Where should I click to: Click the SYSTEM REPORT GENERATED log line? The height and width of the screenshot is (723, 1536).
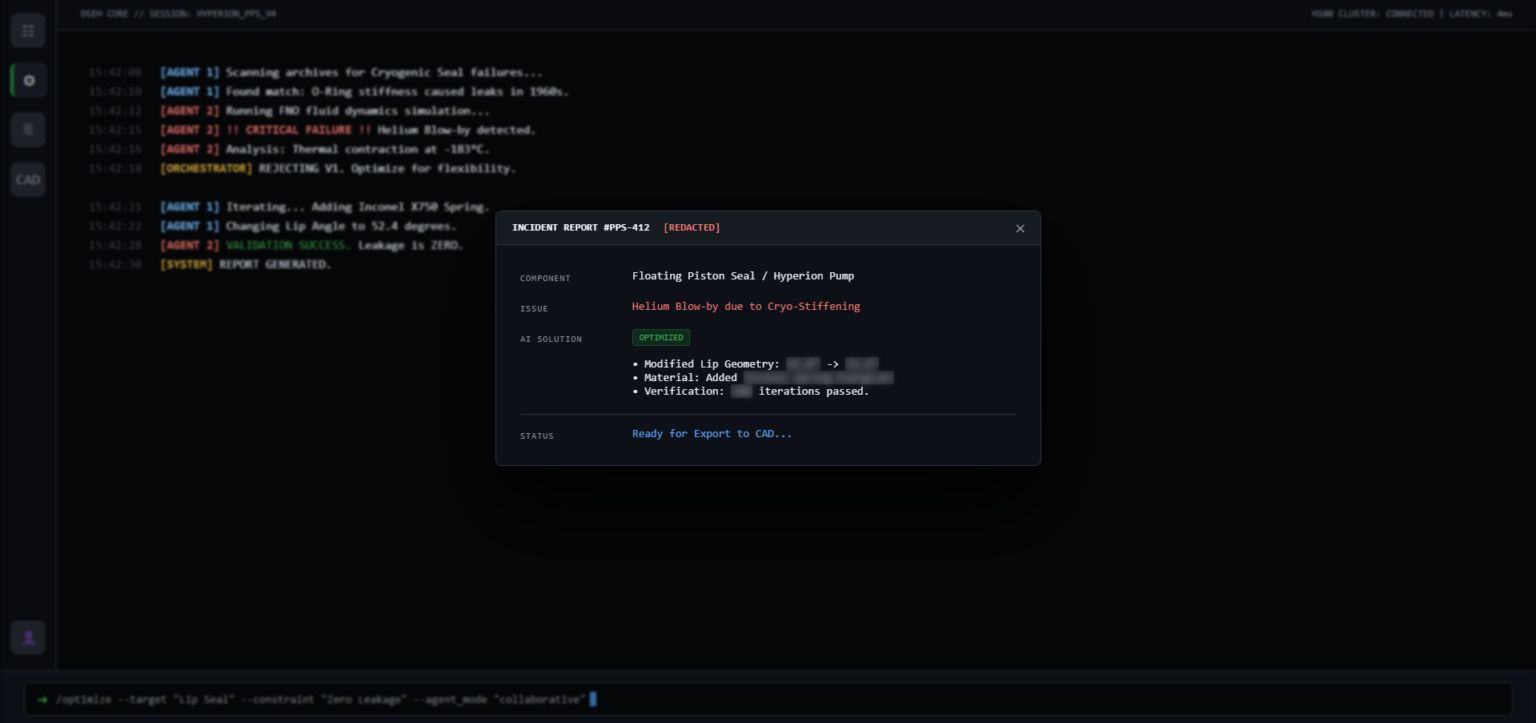(x=209, y=265)
